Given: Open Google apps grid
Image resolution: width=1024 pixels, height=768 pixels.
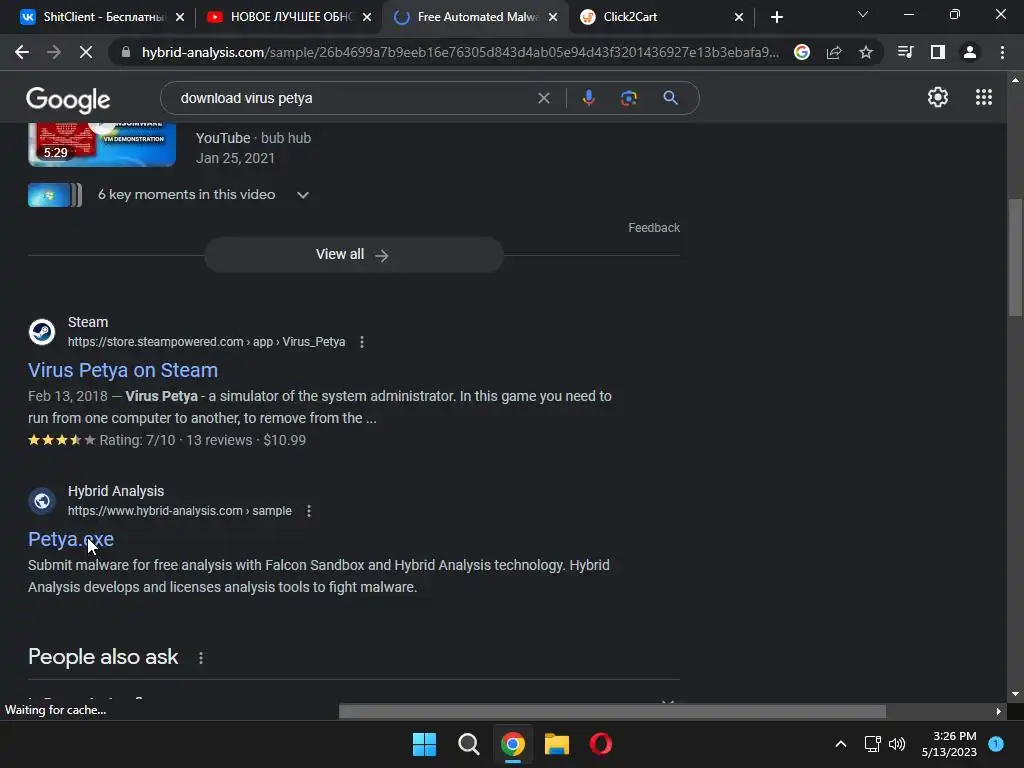Looking at the screenshot, I should tap(984, 97).
